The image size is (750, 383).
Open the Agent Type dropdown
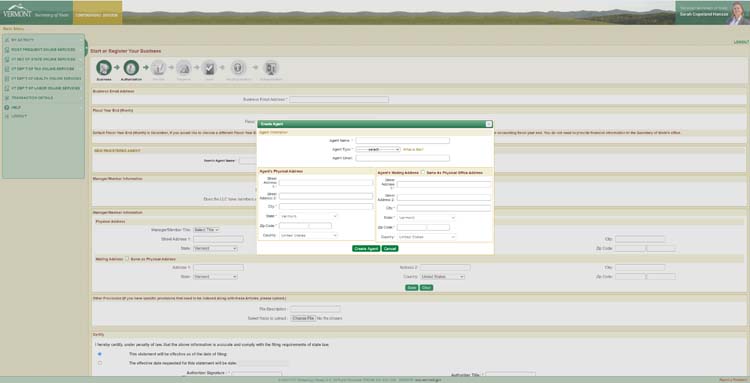[378, 149]
